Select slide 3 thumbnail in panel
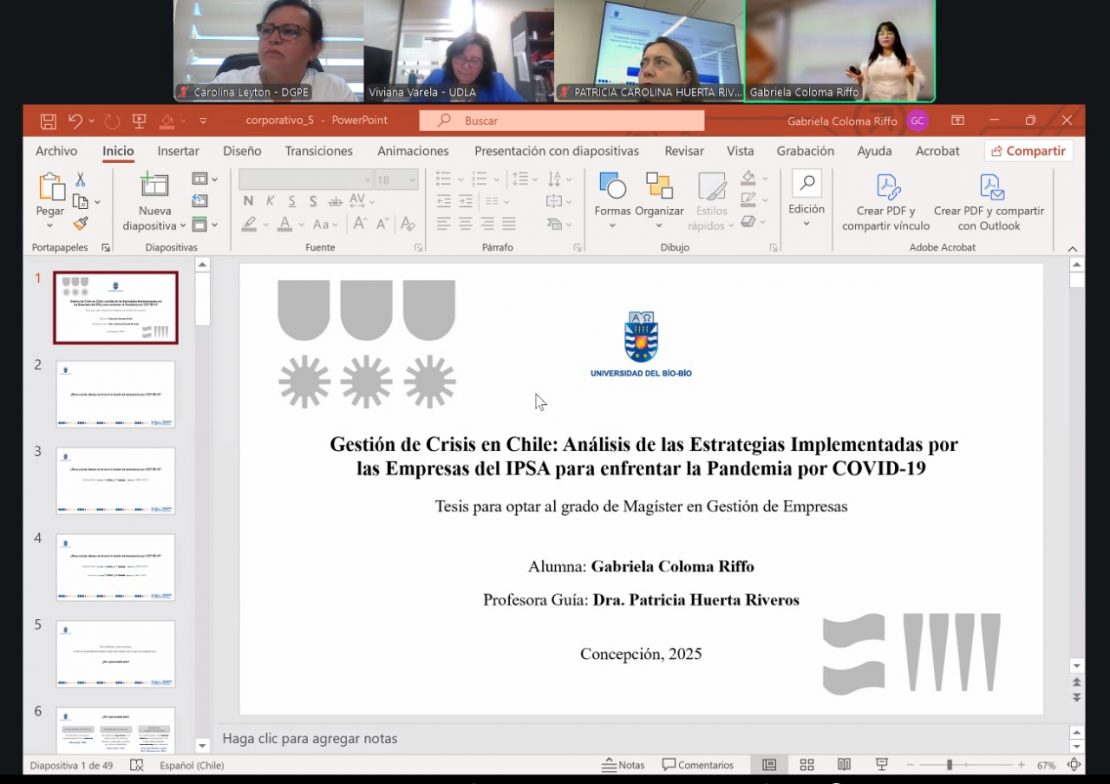 [116, 481]
